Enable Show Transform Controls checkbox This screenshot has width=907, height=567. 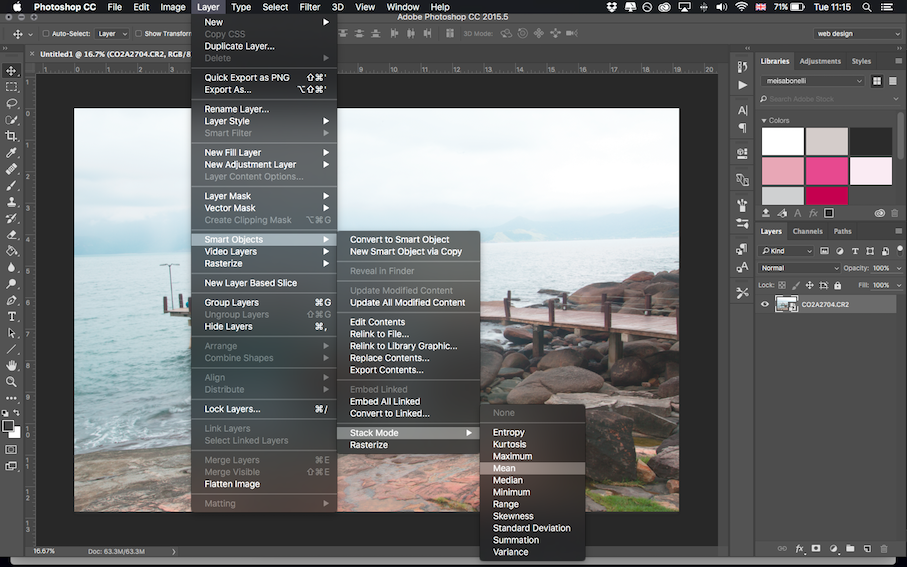pyautogui.click(x=138, y=34)
